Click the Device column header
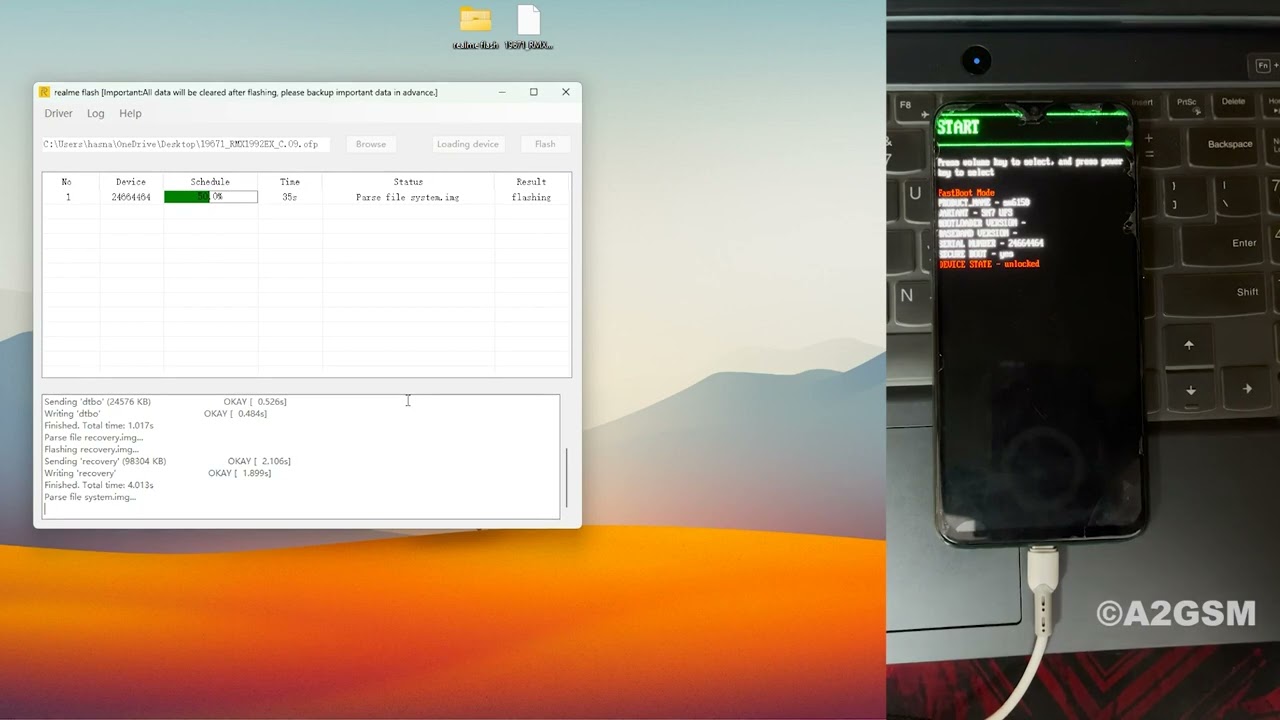 [131, 182]
